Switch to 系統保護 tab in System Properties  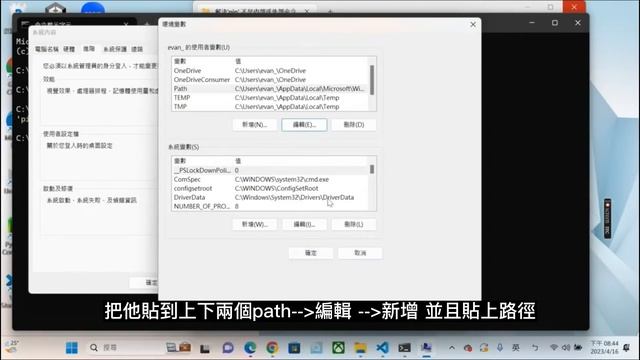click(115, 49)
